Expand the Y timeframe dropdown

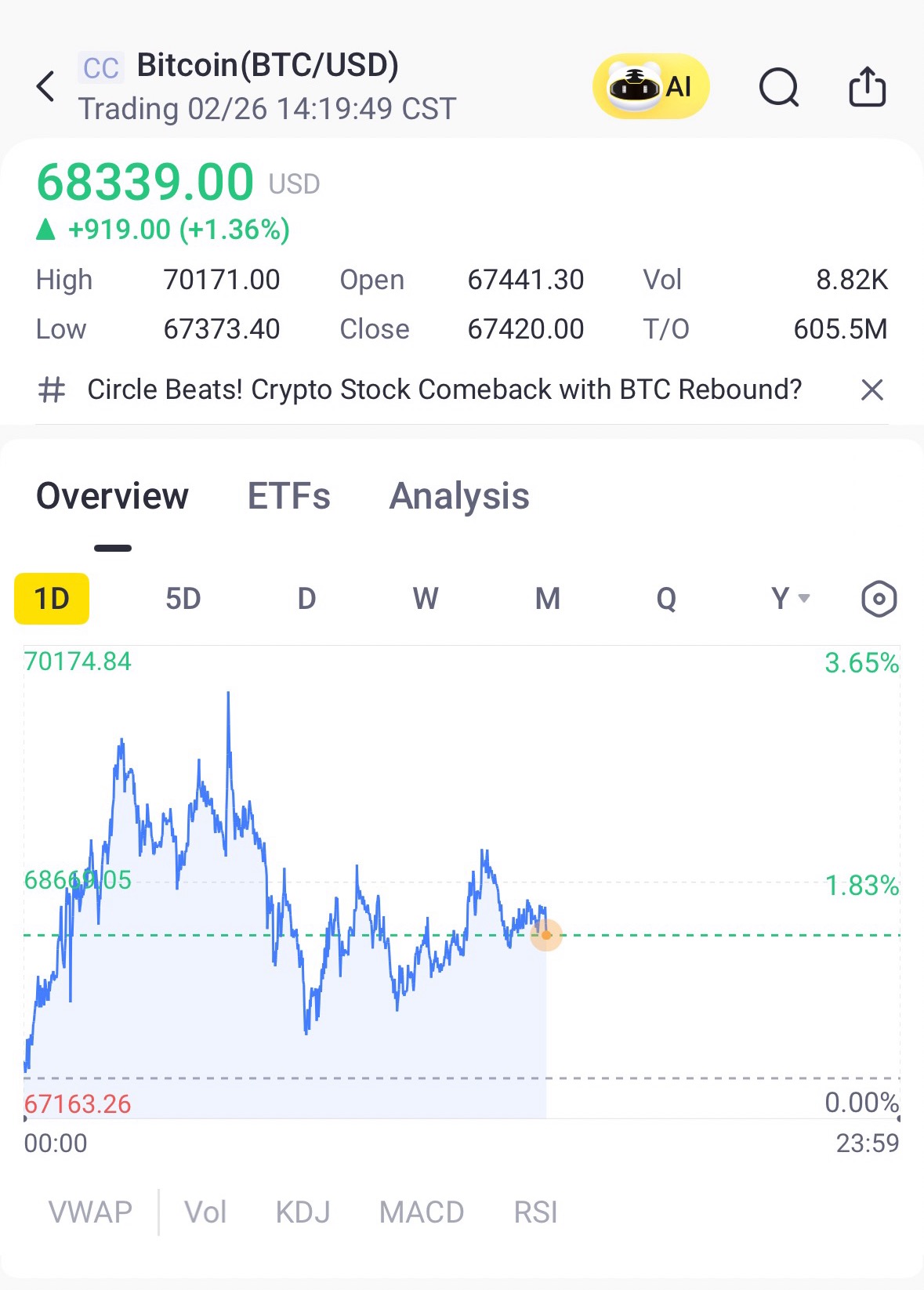[x=789, y=600]
